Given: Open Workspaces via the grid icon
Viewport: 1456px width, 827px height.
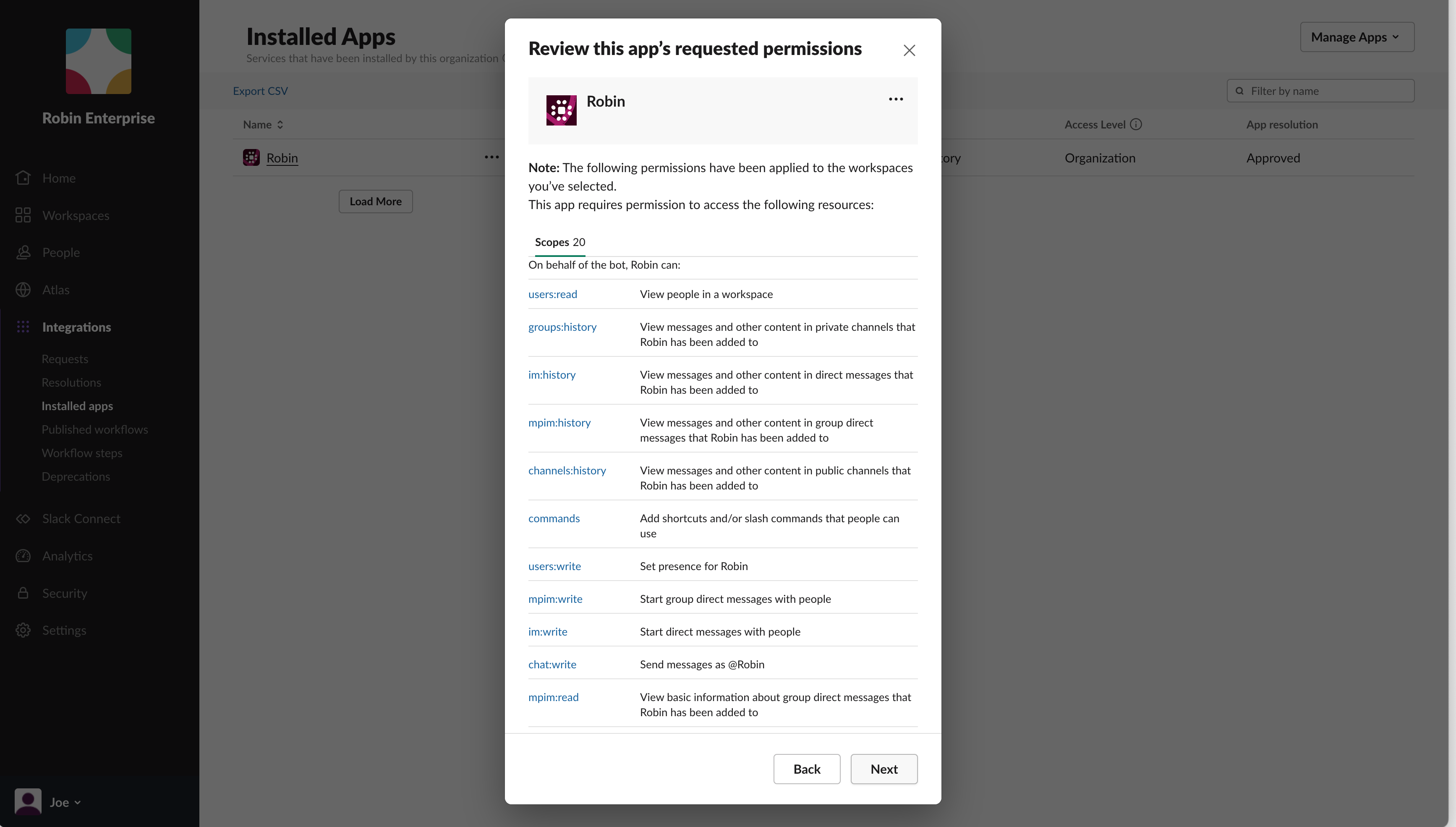Looking at the screenshot, I should (x=23, y=215).
